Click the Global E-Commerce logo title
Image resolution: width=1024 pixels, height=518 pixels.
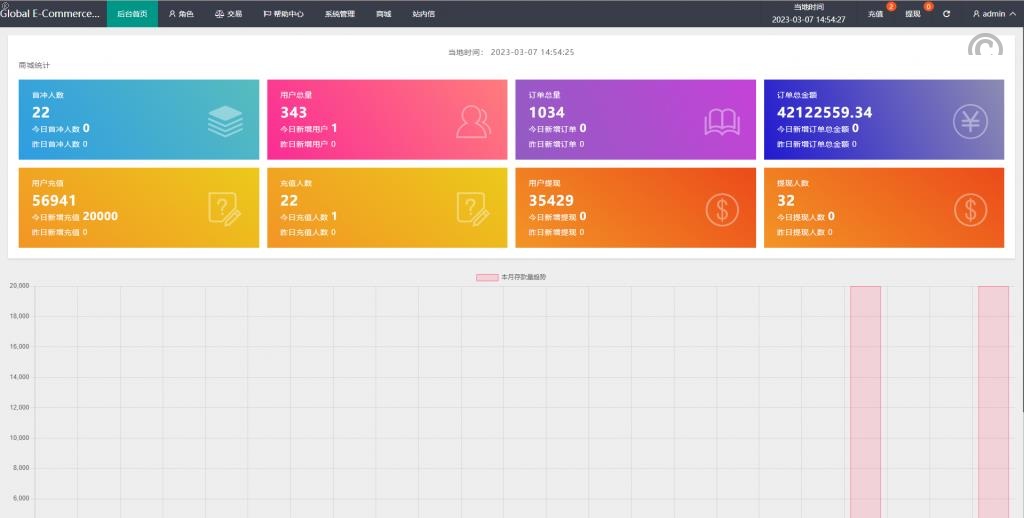pyautogui.click(x=50, y=13)
